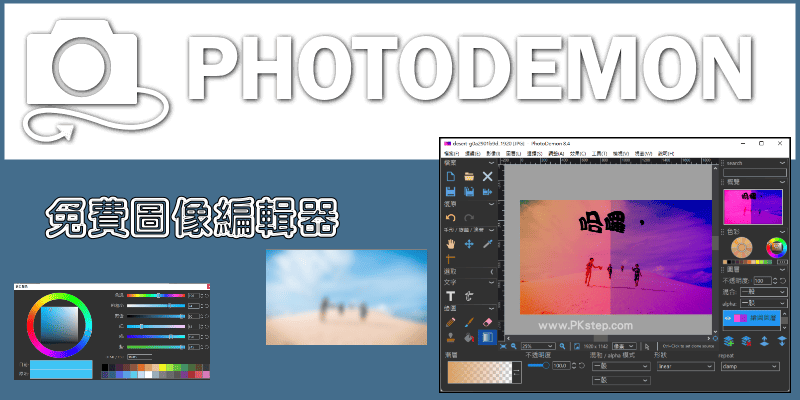Open the repeat clamp dropdown
The width and height of the screenshot is (800, 400).
(x=750, y=366)
